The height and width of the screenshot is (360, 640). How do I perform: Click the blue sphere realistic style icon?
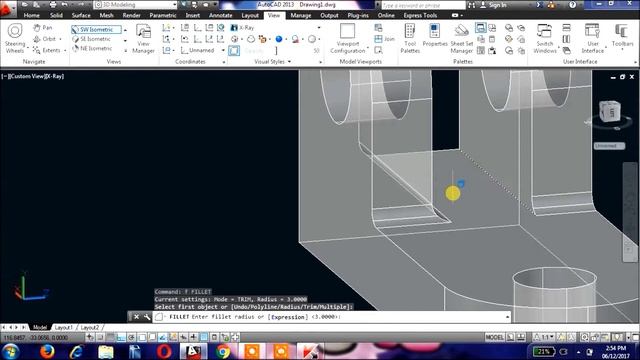(279, 39)
